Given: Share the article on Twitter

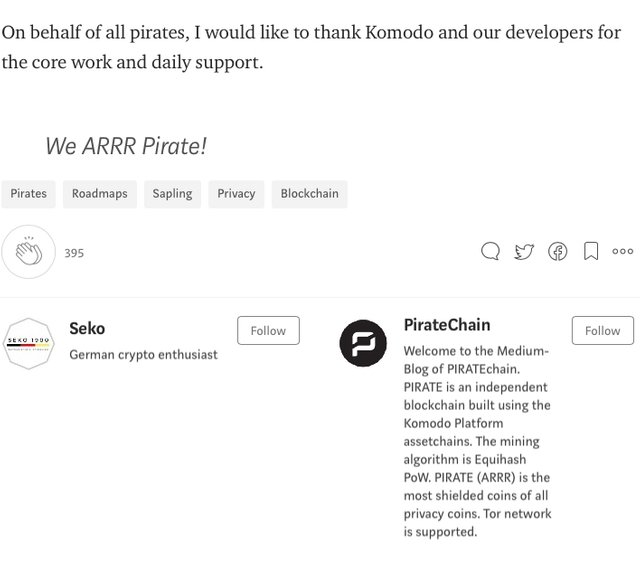Looking at the screenshot, I should point(524,251).
